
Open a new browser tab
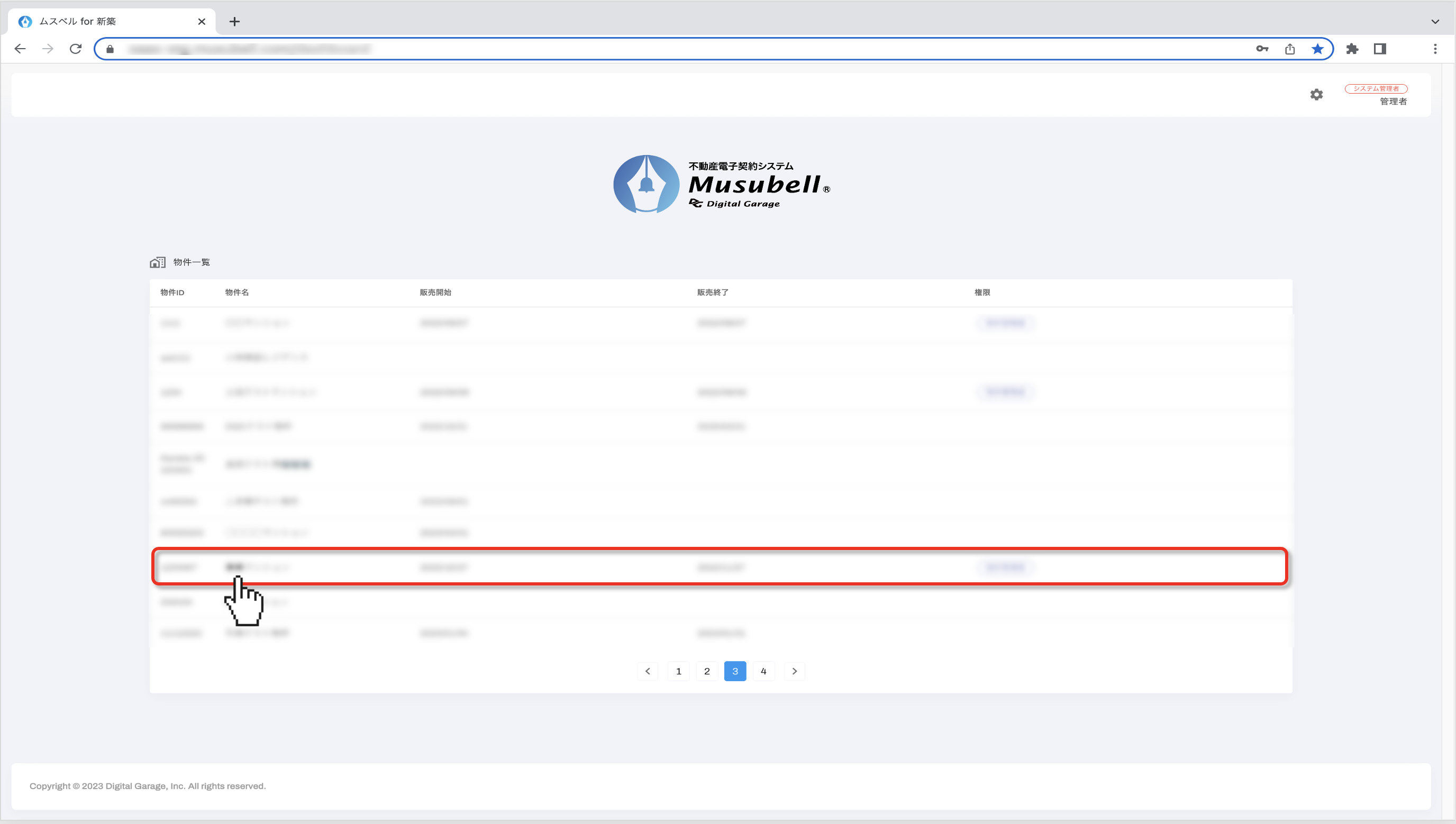click(x=234, y=22)
